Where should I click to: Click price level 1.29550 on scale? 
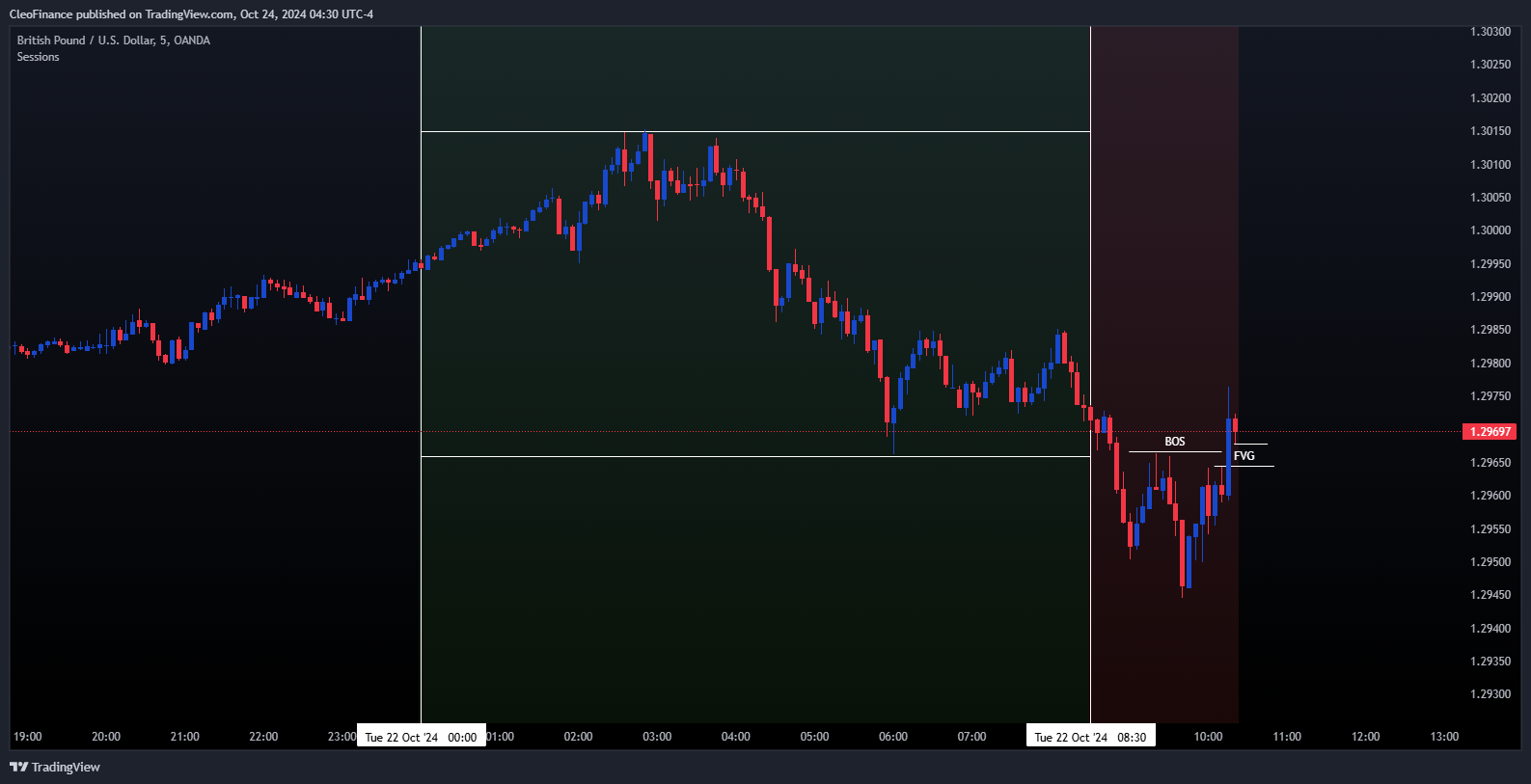click(1490, 529)
